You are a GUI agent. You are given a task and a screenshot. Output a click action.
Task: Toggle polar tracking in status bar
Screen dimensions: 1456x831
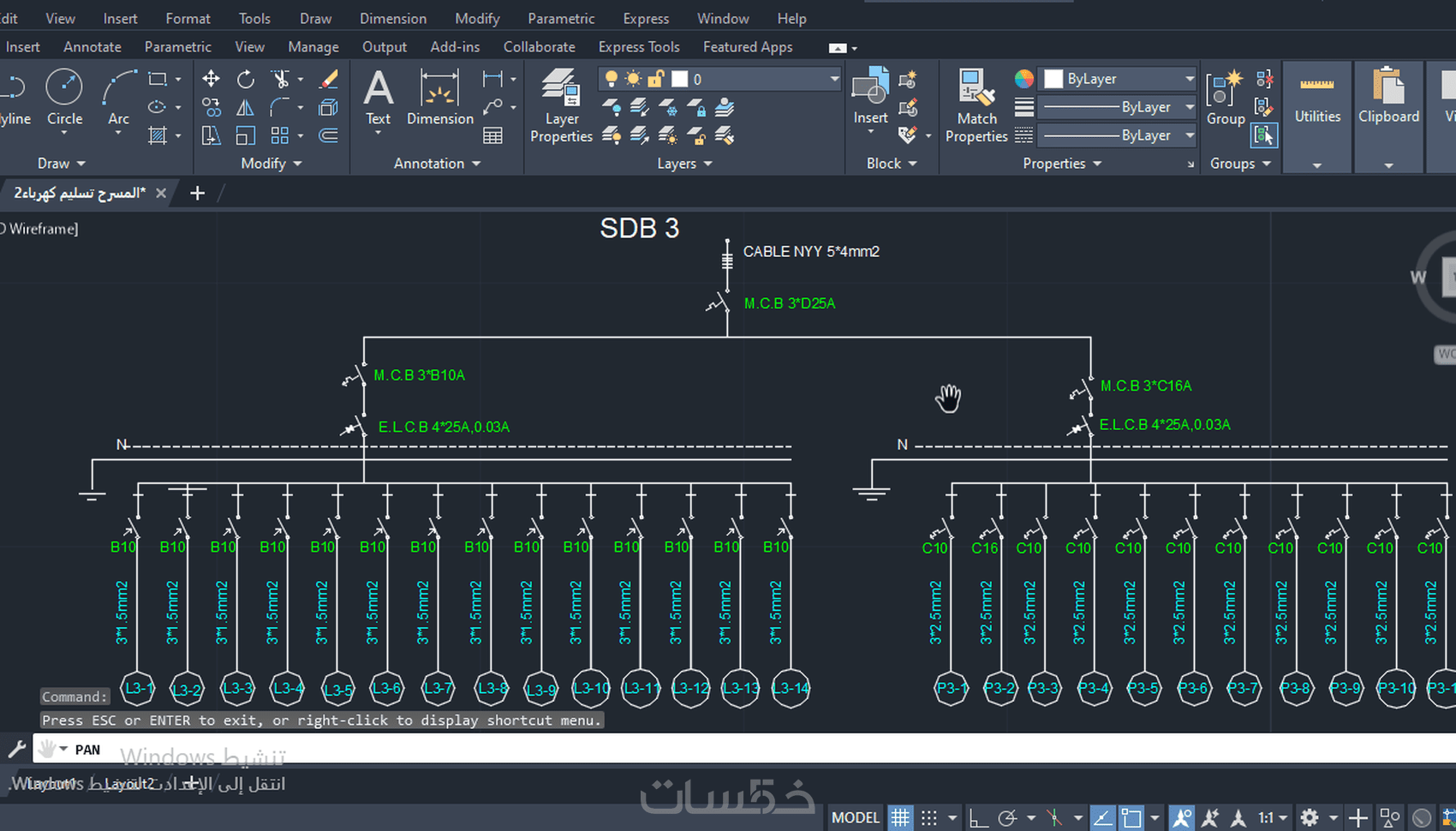click(x=1008, y=818)
